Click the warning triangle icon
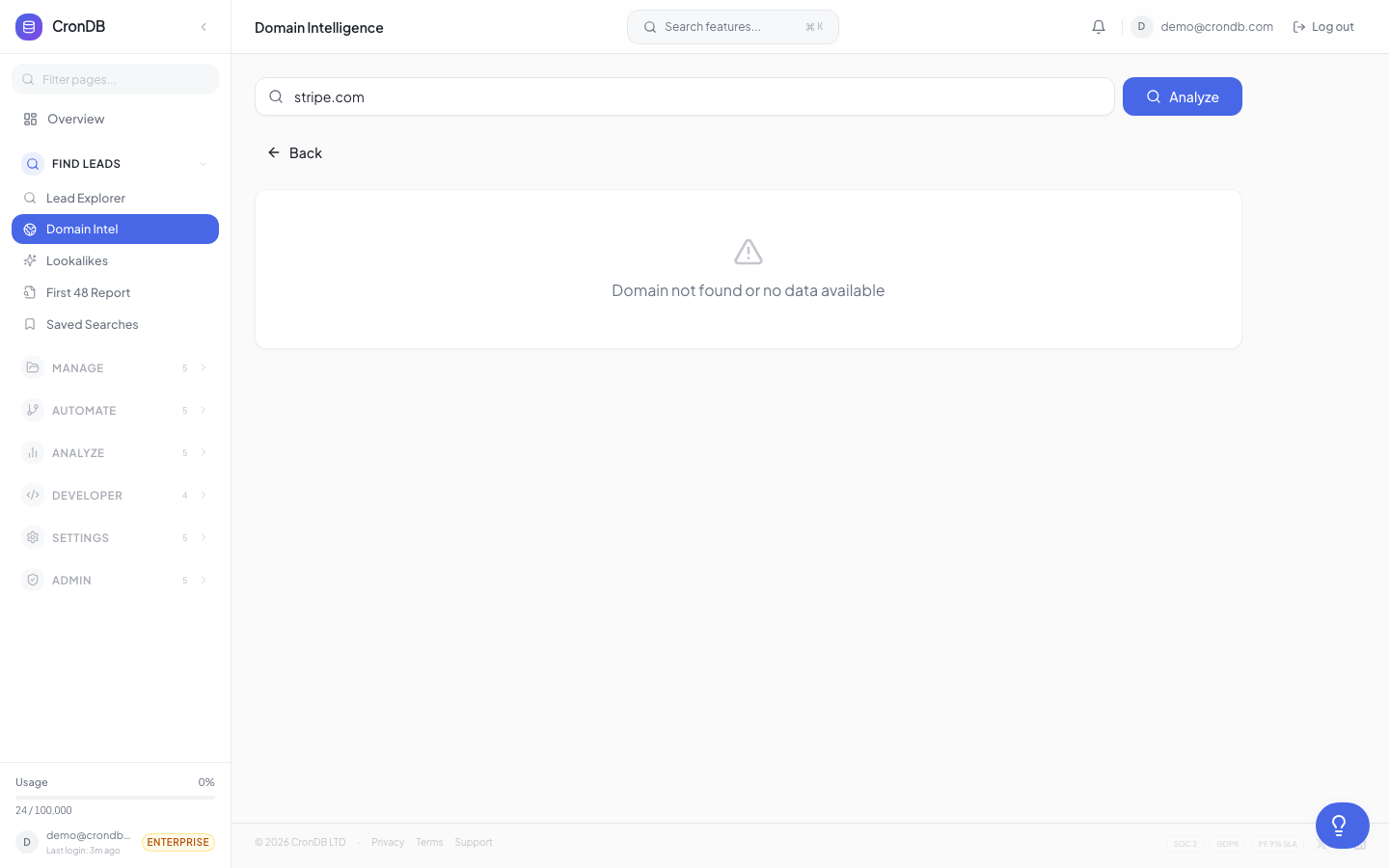 (x=749, y=252)
